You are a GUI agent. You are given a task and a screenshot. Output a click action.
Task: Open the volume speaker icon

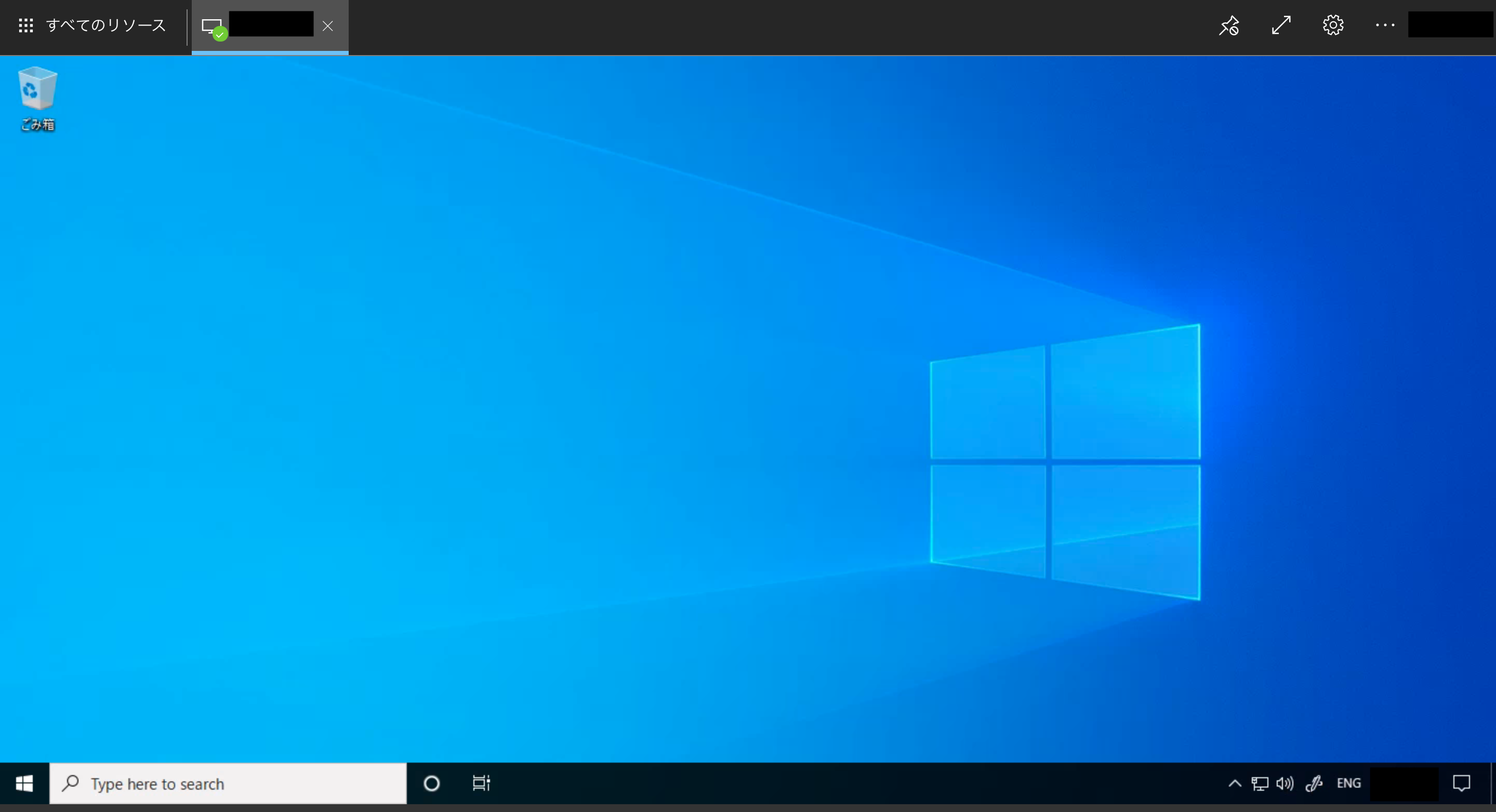1285,783
